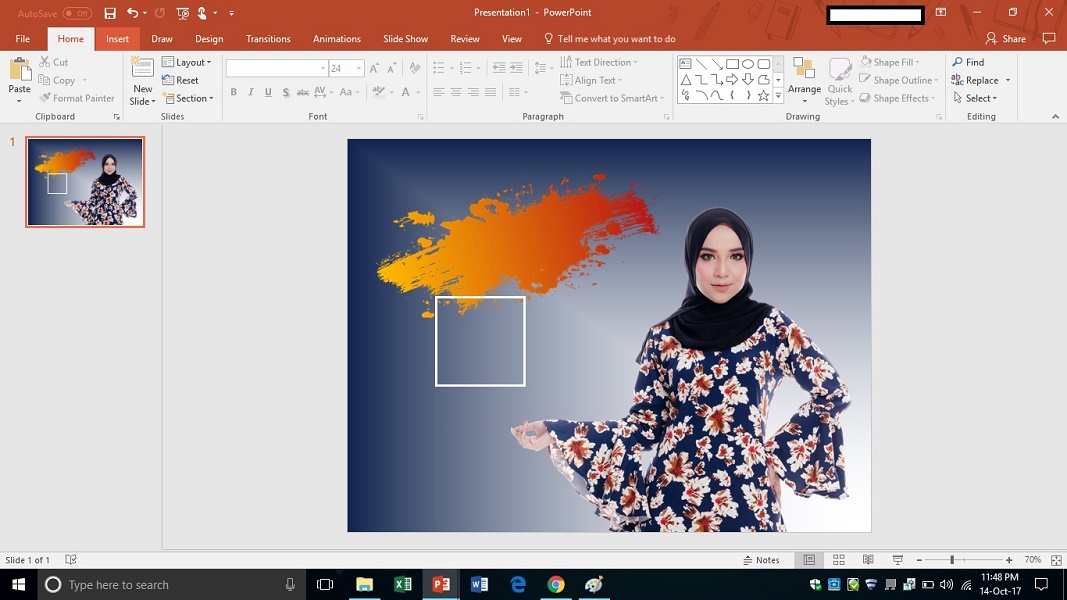Align text to the right
This screenshot has width=1067, height=600.
point(473,92)
